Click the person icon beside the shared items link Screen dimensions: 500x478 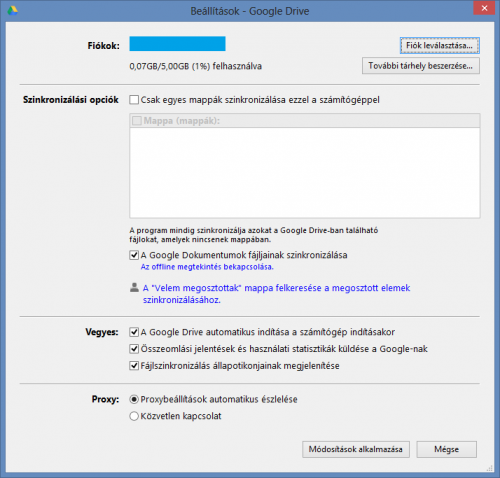pyautogui.click(x=134, y=287)
